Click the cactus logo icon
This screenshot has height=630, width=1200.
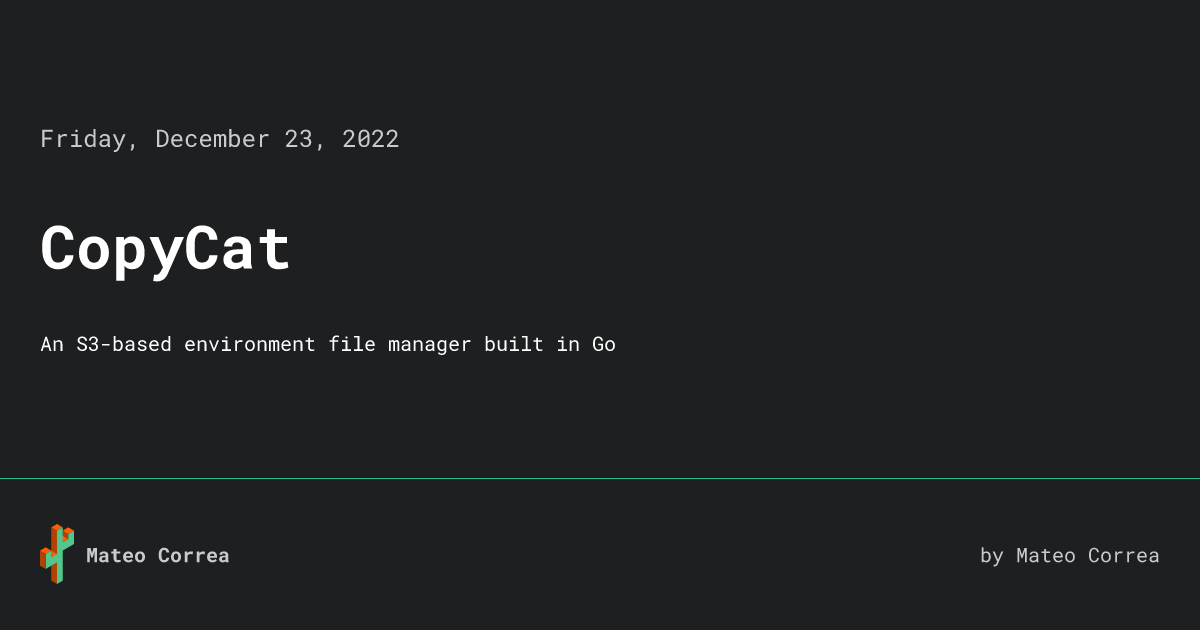[57, 554]
